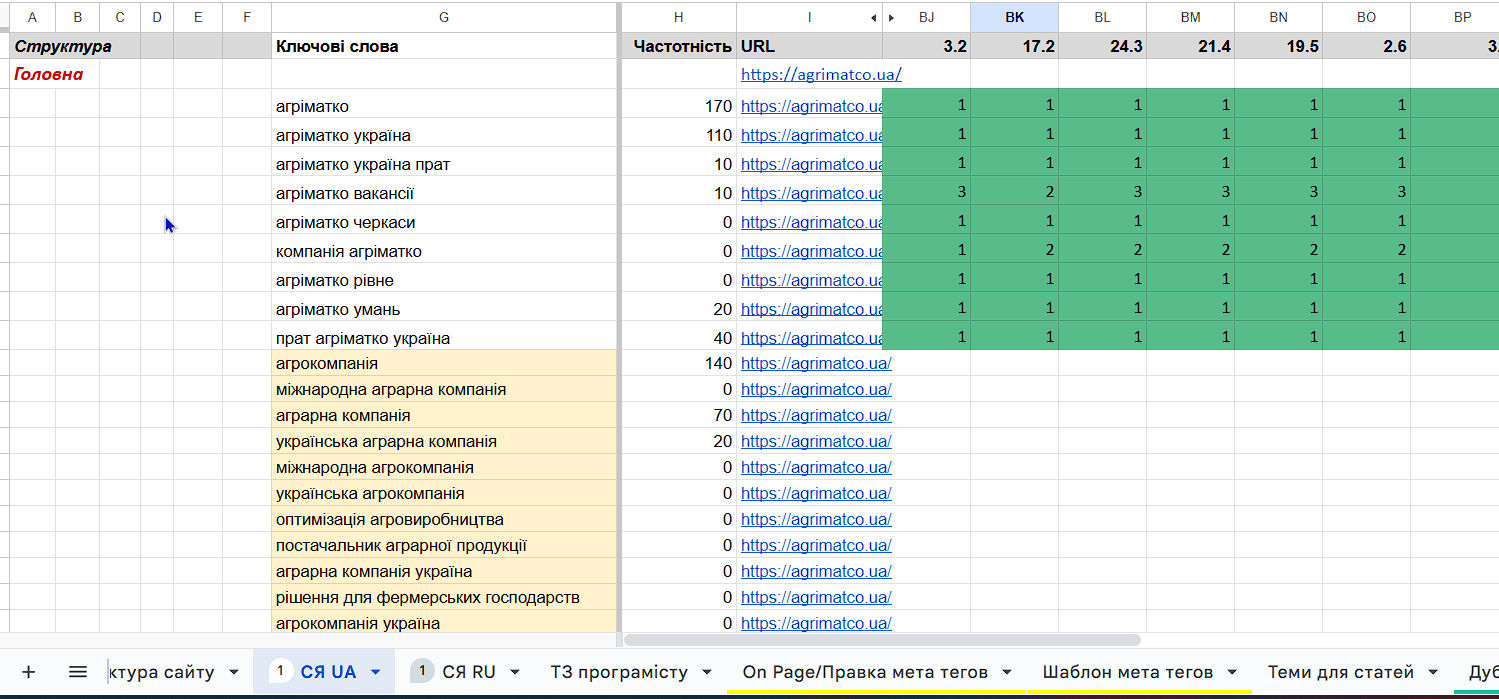Select keyword cell постачальник аграрної продукції
1499x699 pixels.
coord(444,546)
